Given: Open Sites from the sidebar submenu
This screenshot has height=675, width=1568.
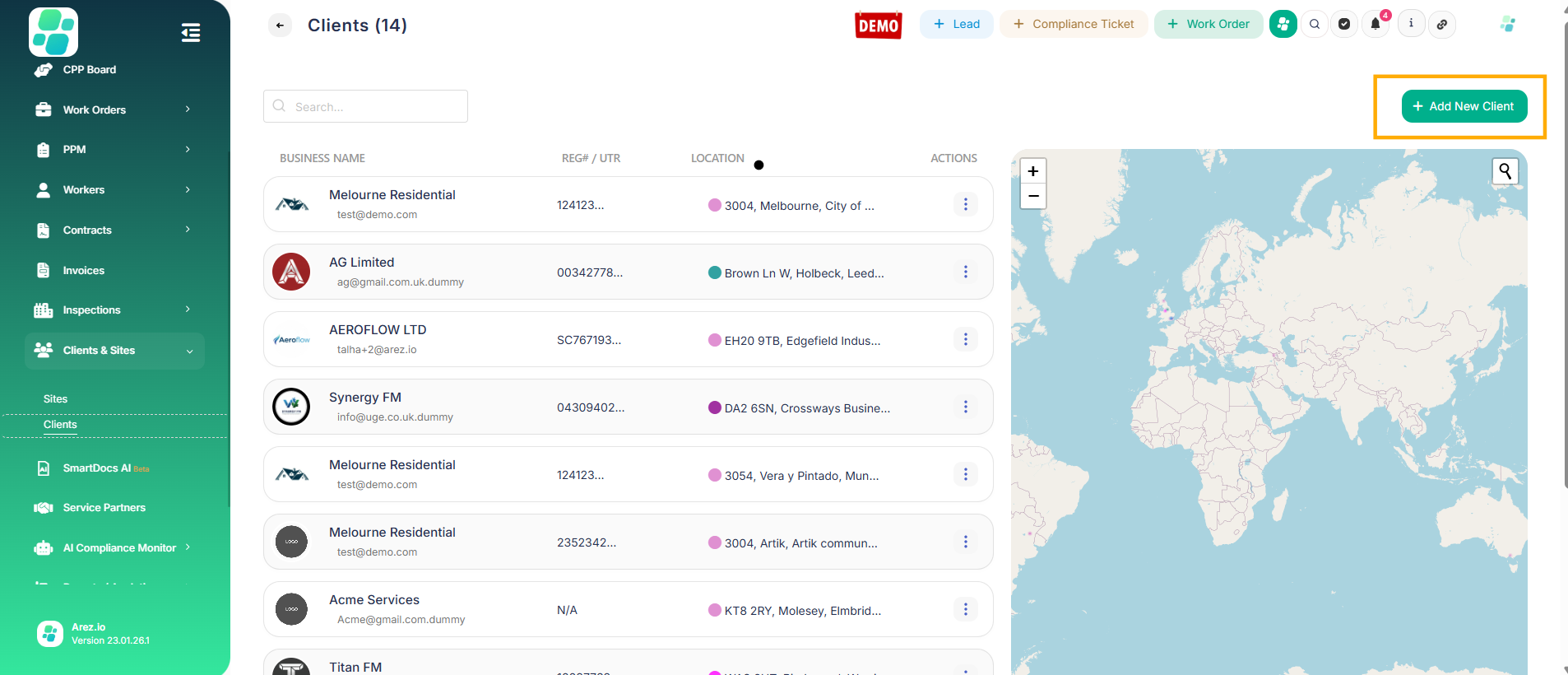Looking at the screenshot, I should [x=55, y=399].
